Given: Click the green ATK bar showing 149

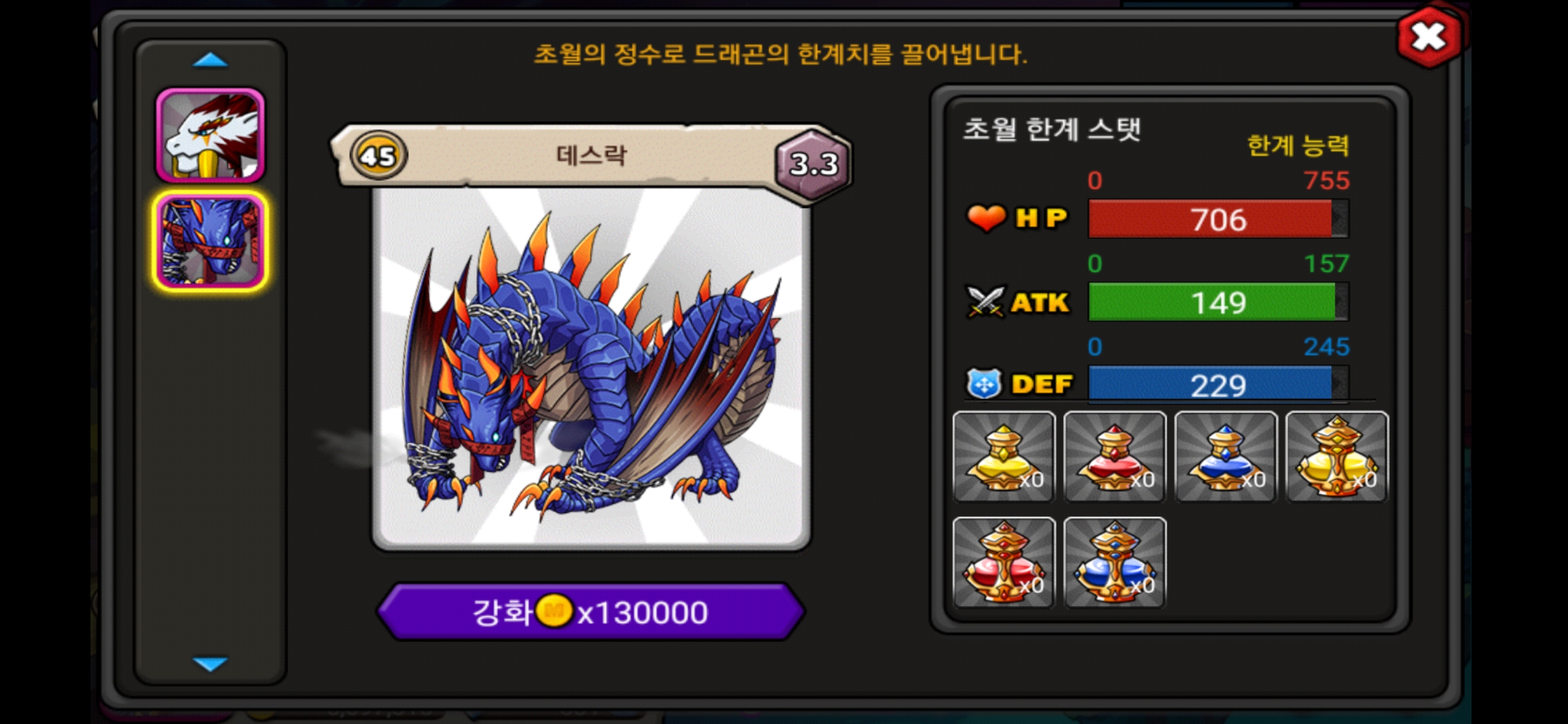Looking at the screenshot, I should (x=1218, y=302).
